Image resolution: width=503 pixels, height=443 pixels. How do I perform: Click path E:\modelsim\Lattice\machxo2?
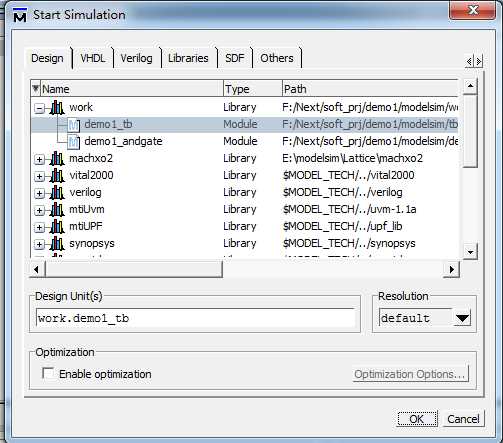click(353, 158)
